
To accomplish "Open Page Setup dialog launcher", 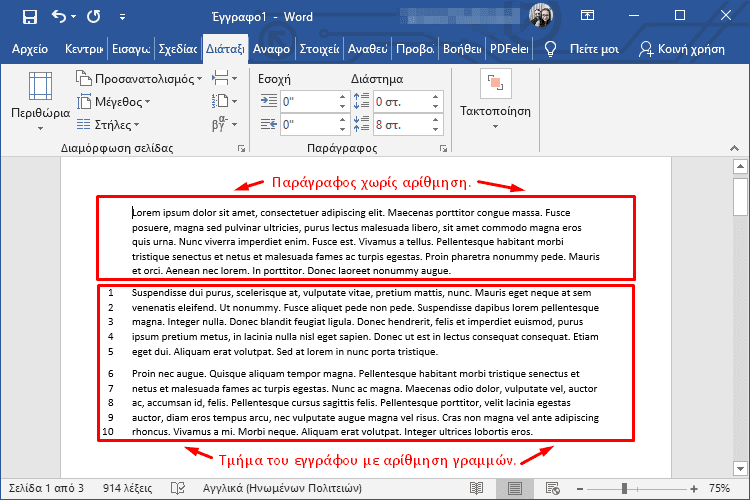I will 241,149.
